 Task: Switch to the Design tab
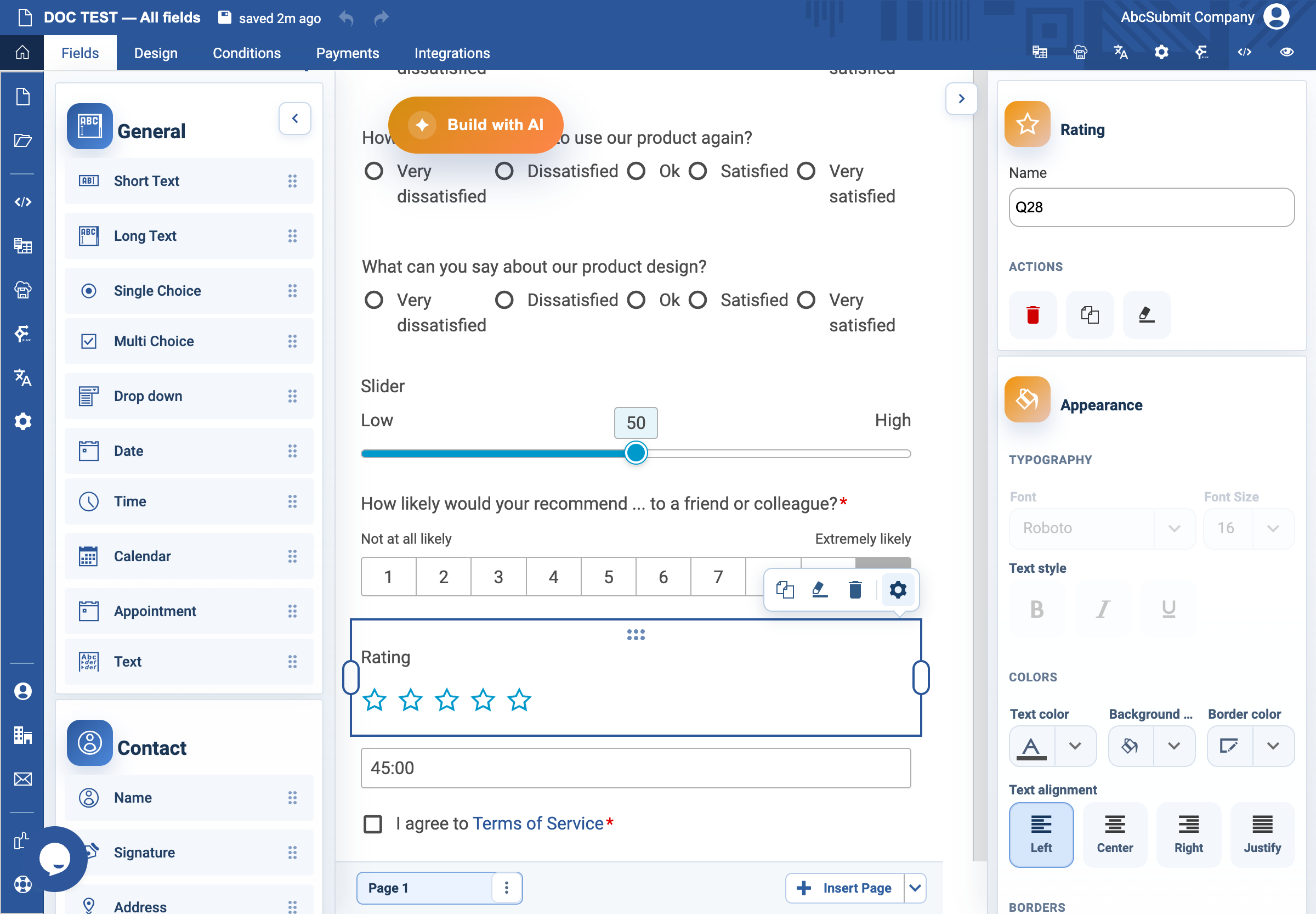pos(156,53)
